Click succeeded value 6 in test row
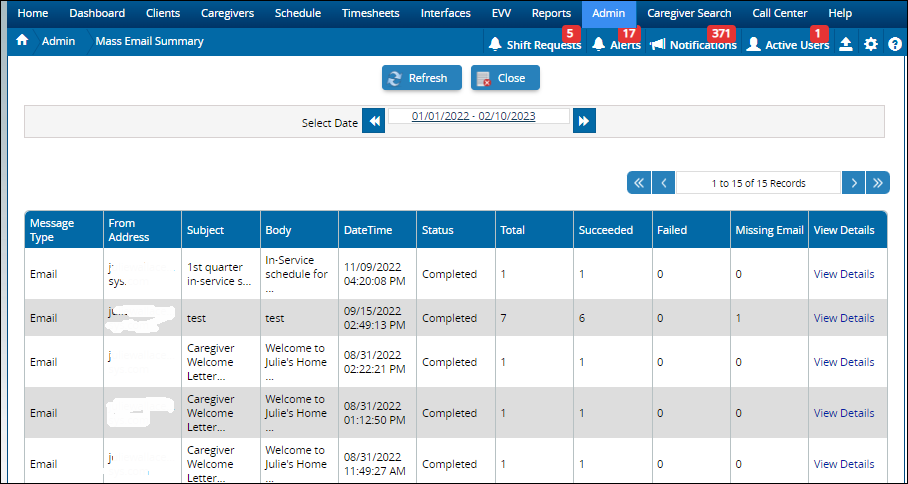This screenshot has height=484, width=908. tap(582, 318)
